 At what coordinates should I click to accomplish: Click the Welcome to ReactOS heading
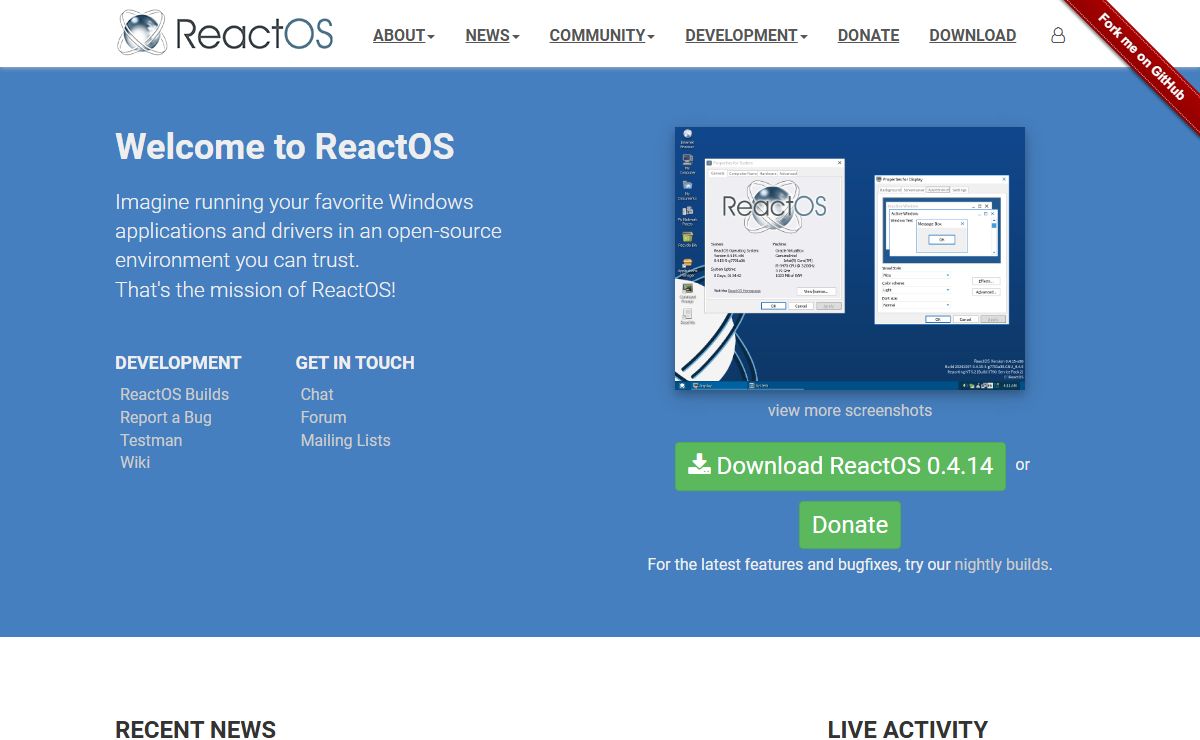[x=285, y=147]
